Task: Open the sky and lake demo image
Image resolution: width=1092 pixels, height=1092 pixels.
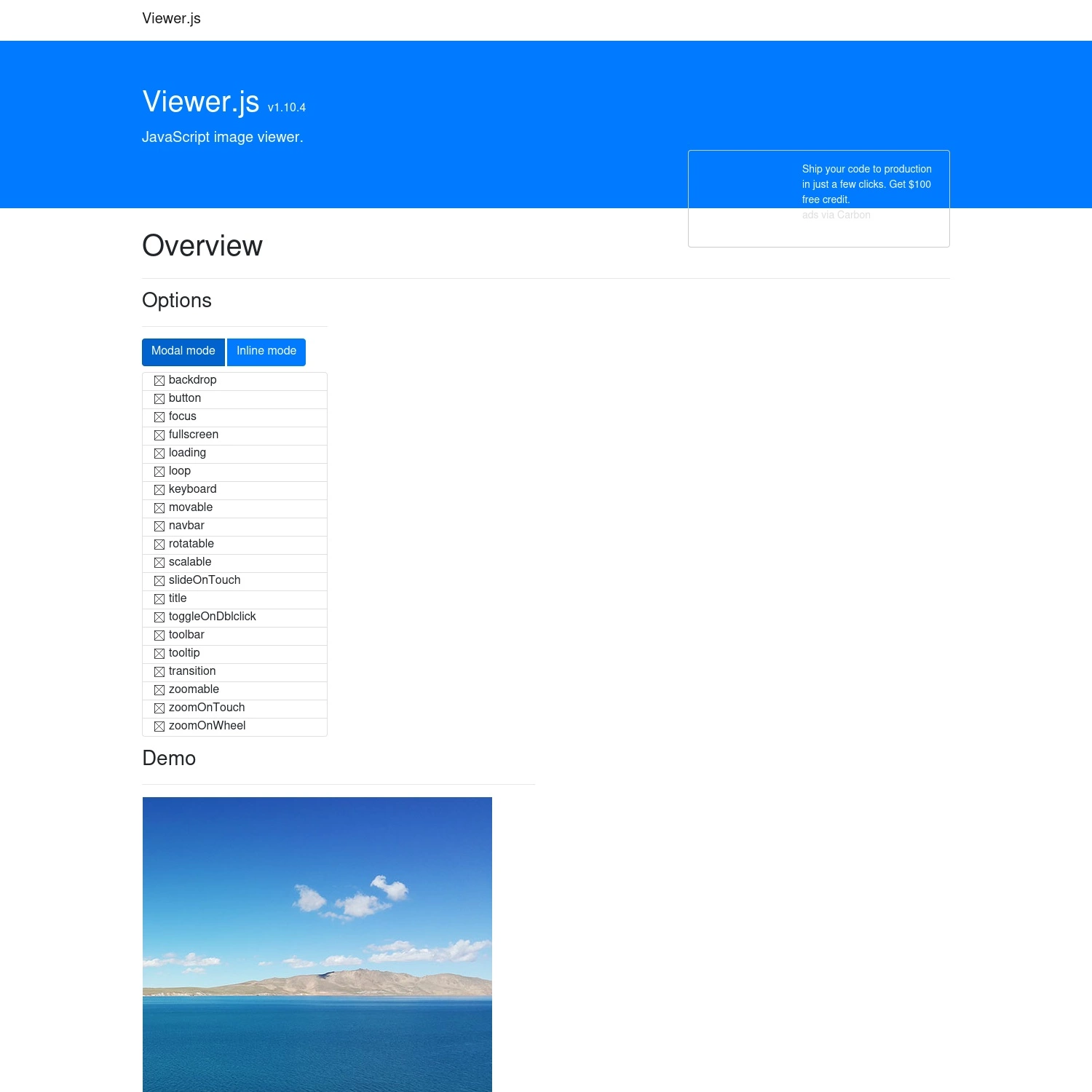Action: point(317,944)
